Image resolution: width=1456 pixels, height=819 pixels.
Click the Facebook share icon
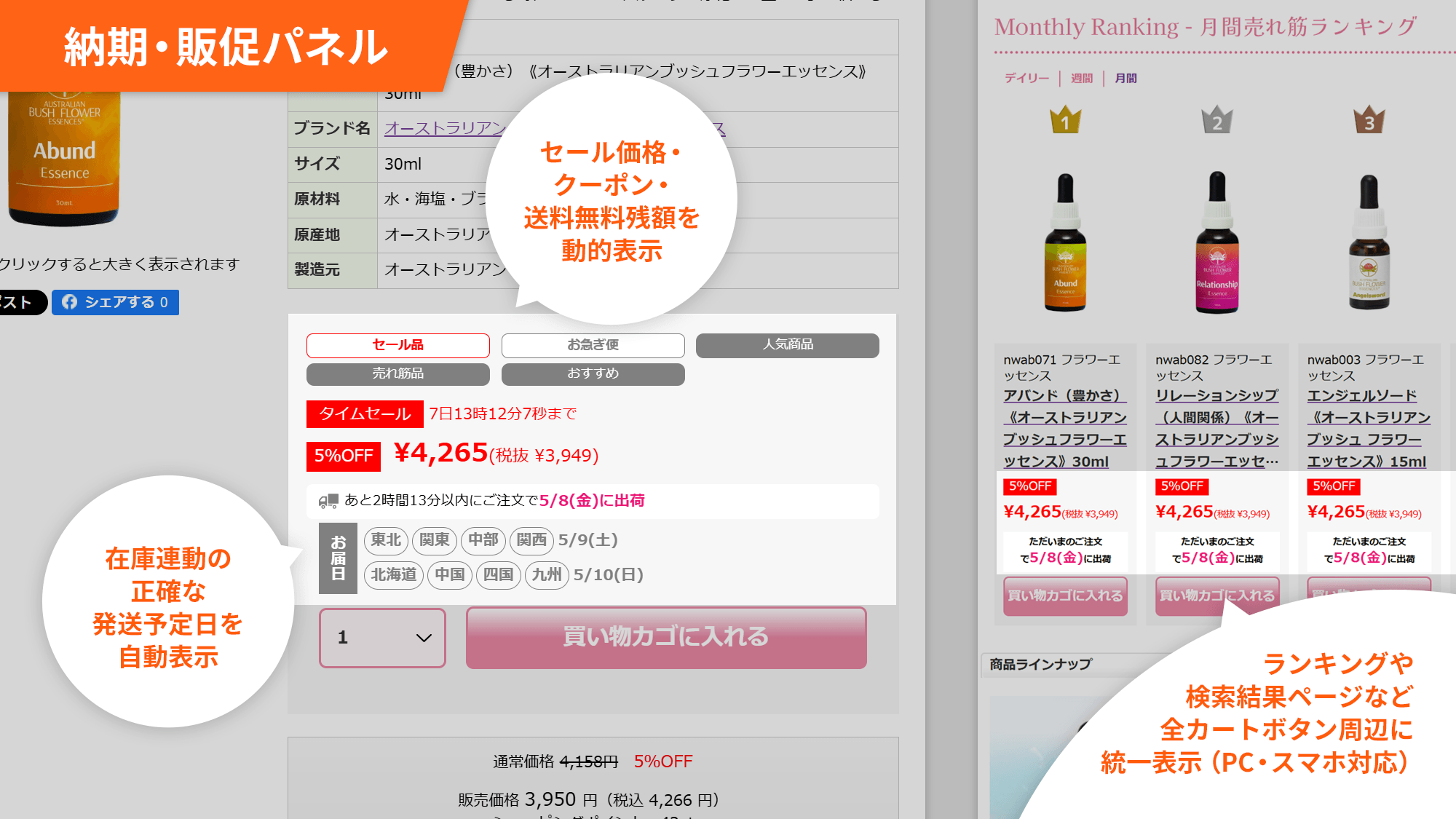(x=69, y=302)
